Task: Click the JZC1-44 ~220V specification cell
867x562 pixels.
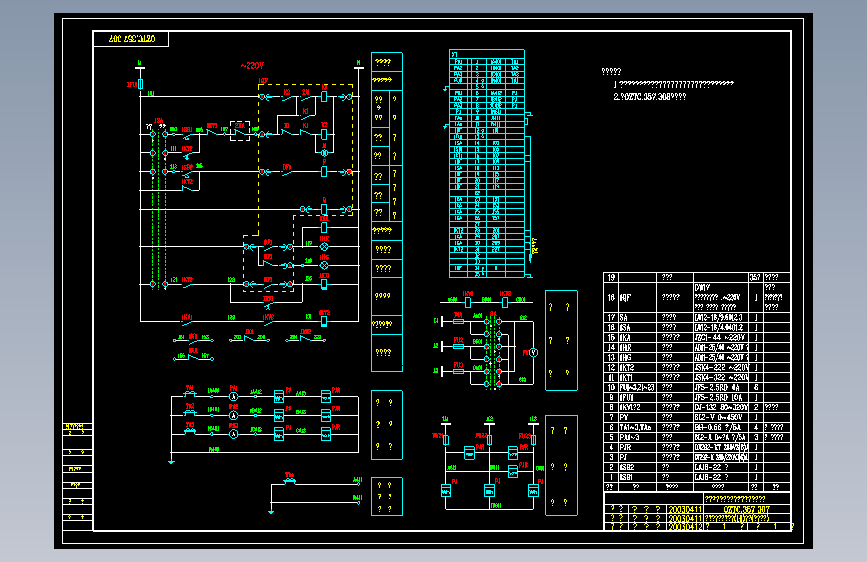Action: [x=720, y=337]
